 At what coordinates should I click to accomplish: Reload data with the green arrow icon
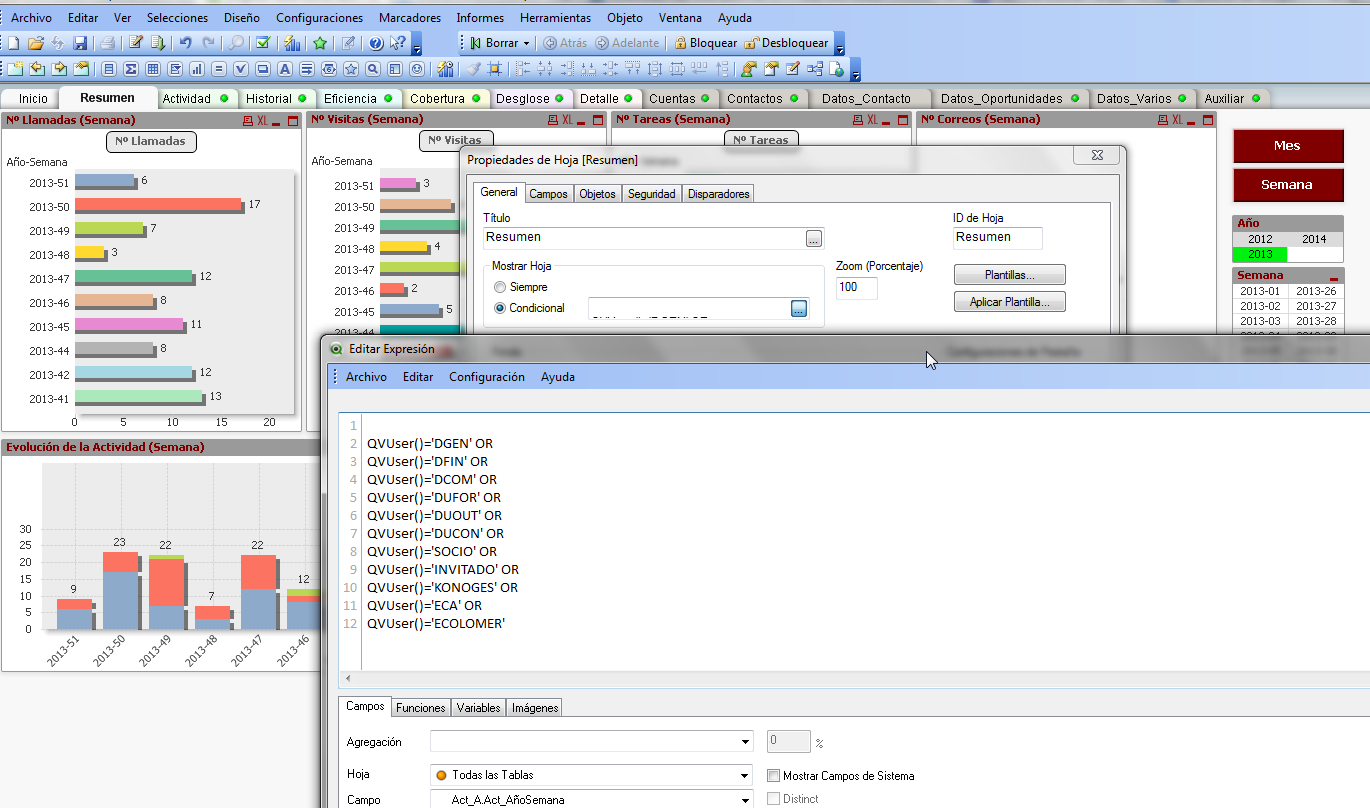tap(157, 43)
